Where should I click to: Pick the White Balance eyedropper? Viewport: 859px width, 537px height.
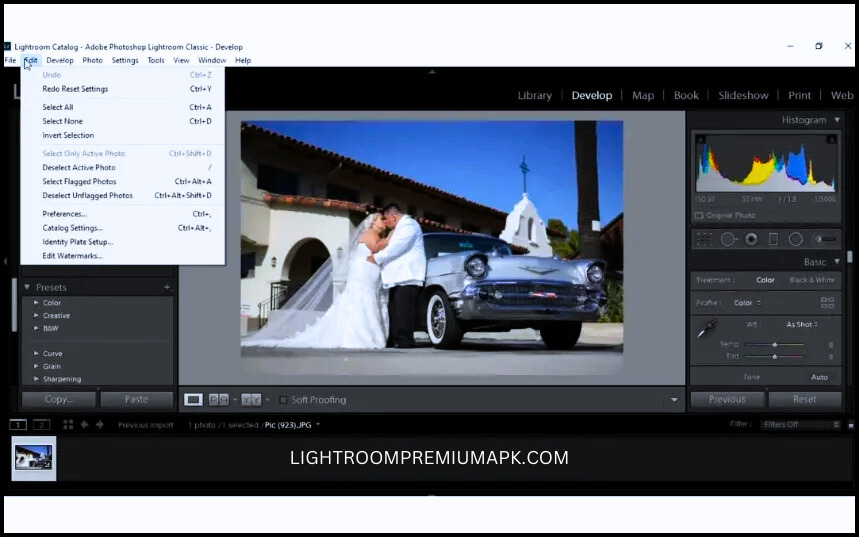(x=707, y=327)
